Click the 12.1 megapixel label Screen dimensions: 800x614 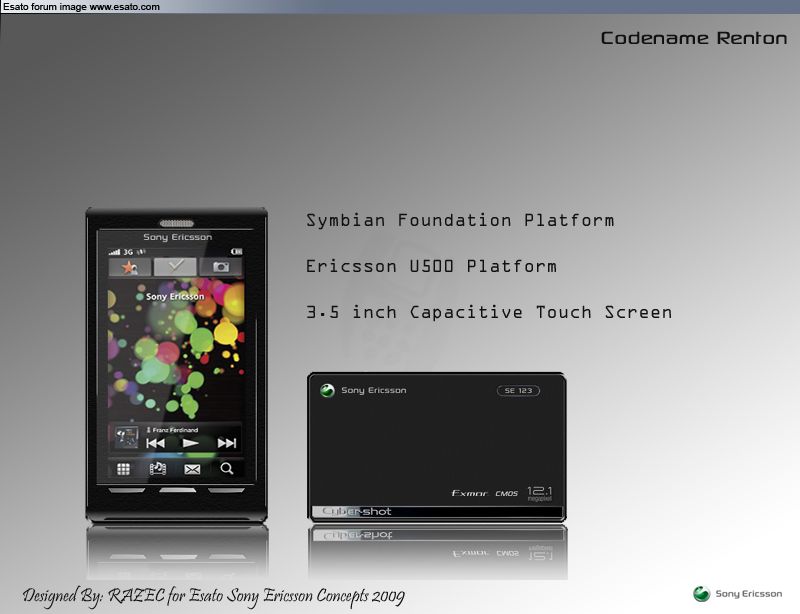[x=540, y=493]
